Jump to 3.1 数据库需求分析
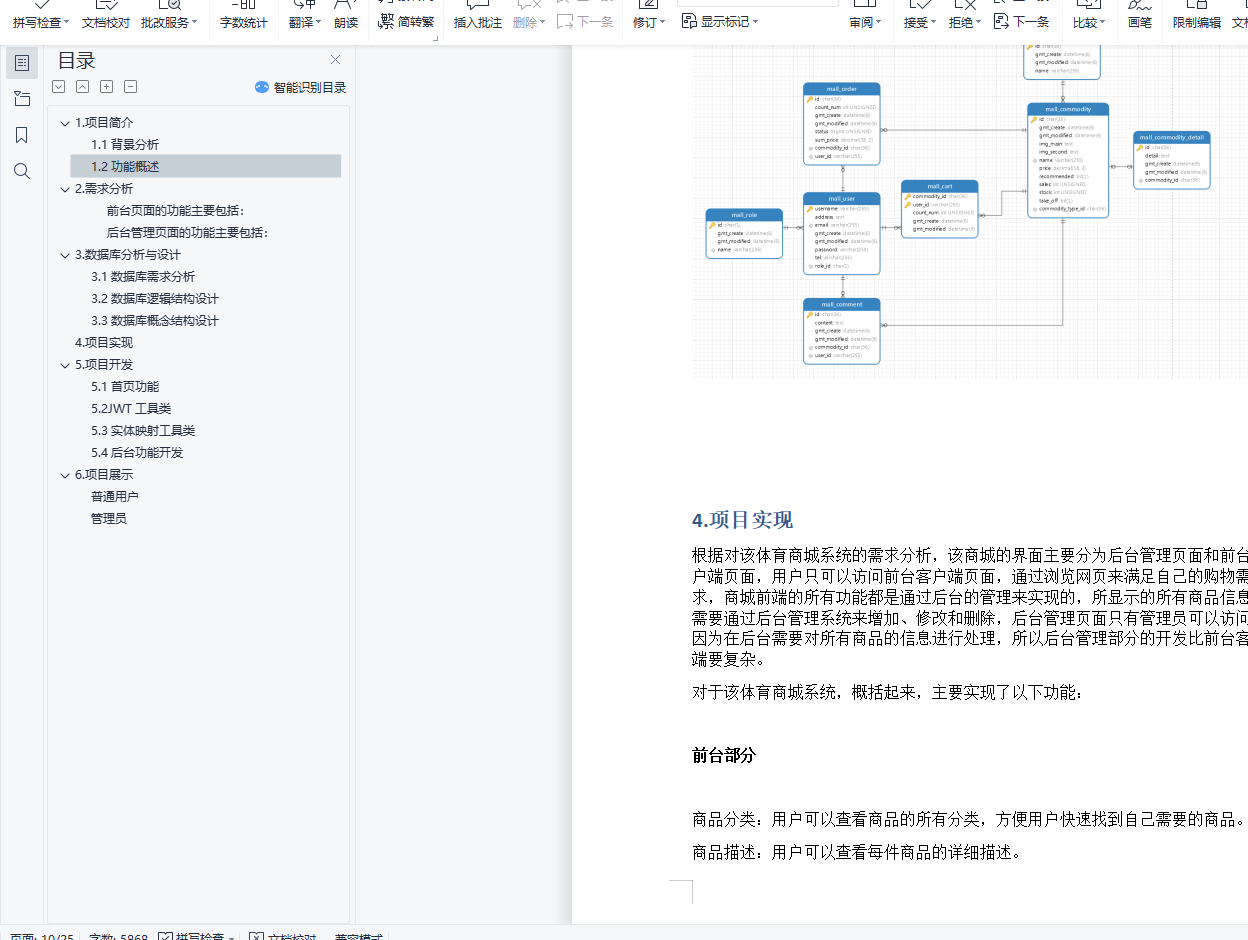This screenshot has height=940, width=1248. 143,277
